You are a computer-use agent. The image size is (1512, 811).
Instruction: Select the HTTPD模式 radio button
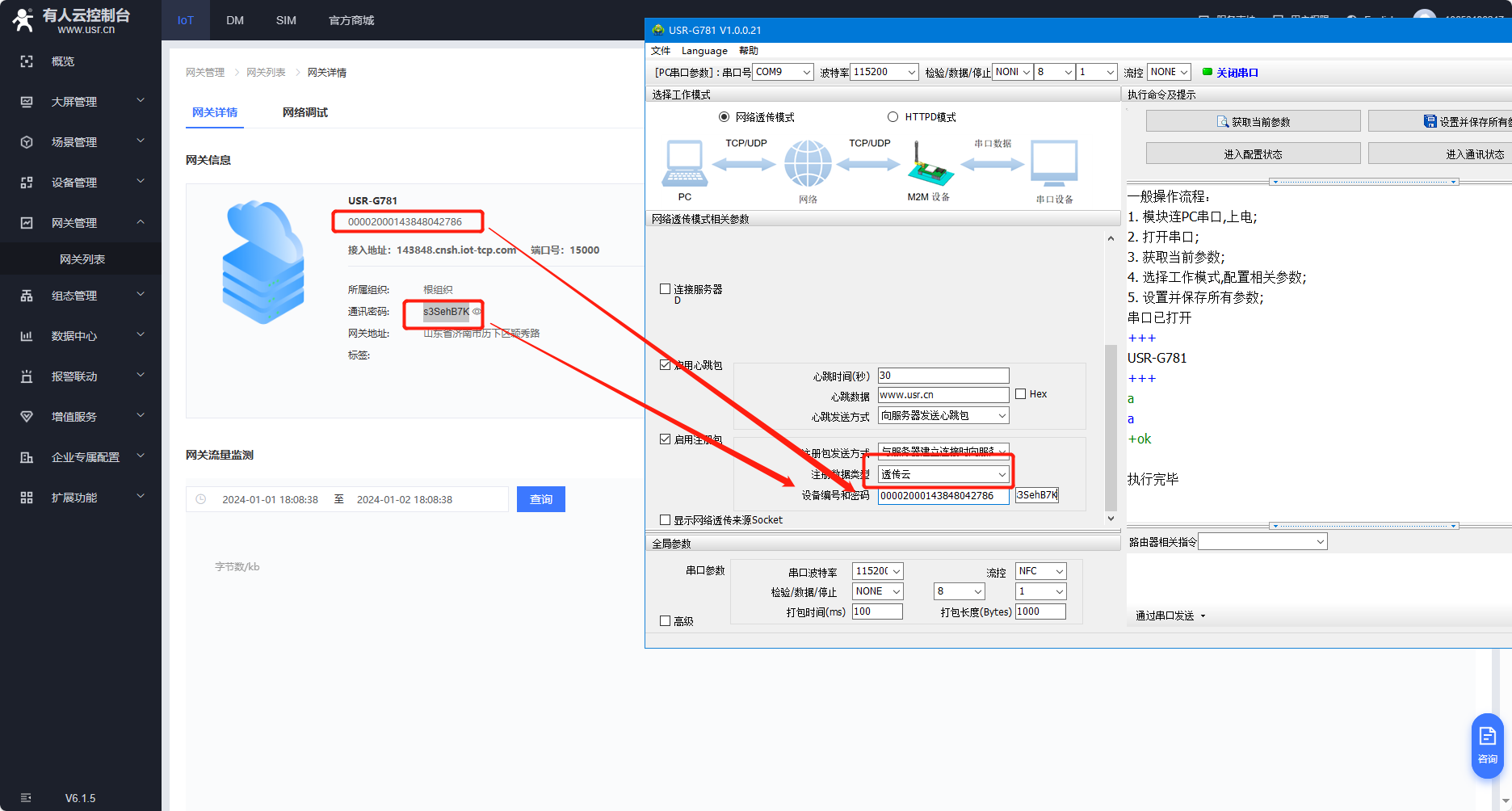click(892, 117)
